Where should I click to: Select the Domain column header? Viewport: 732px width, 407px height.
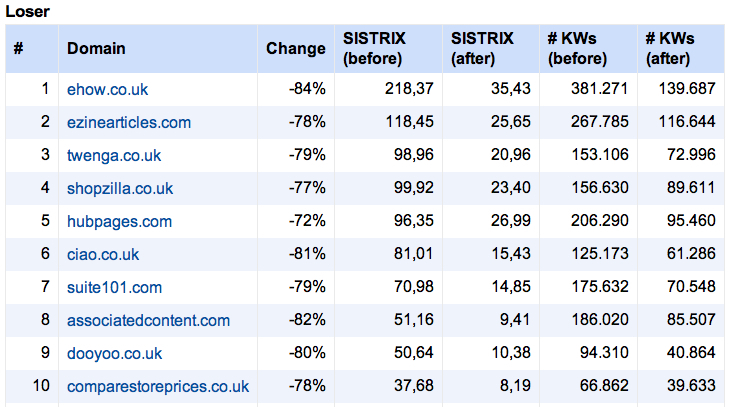pos(96,49)
